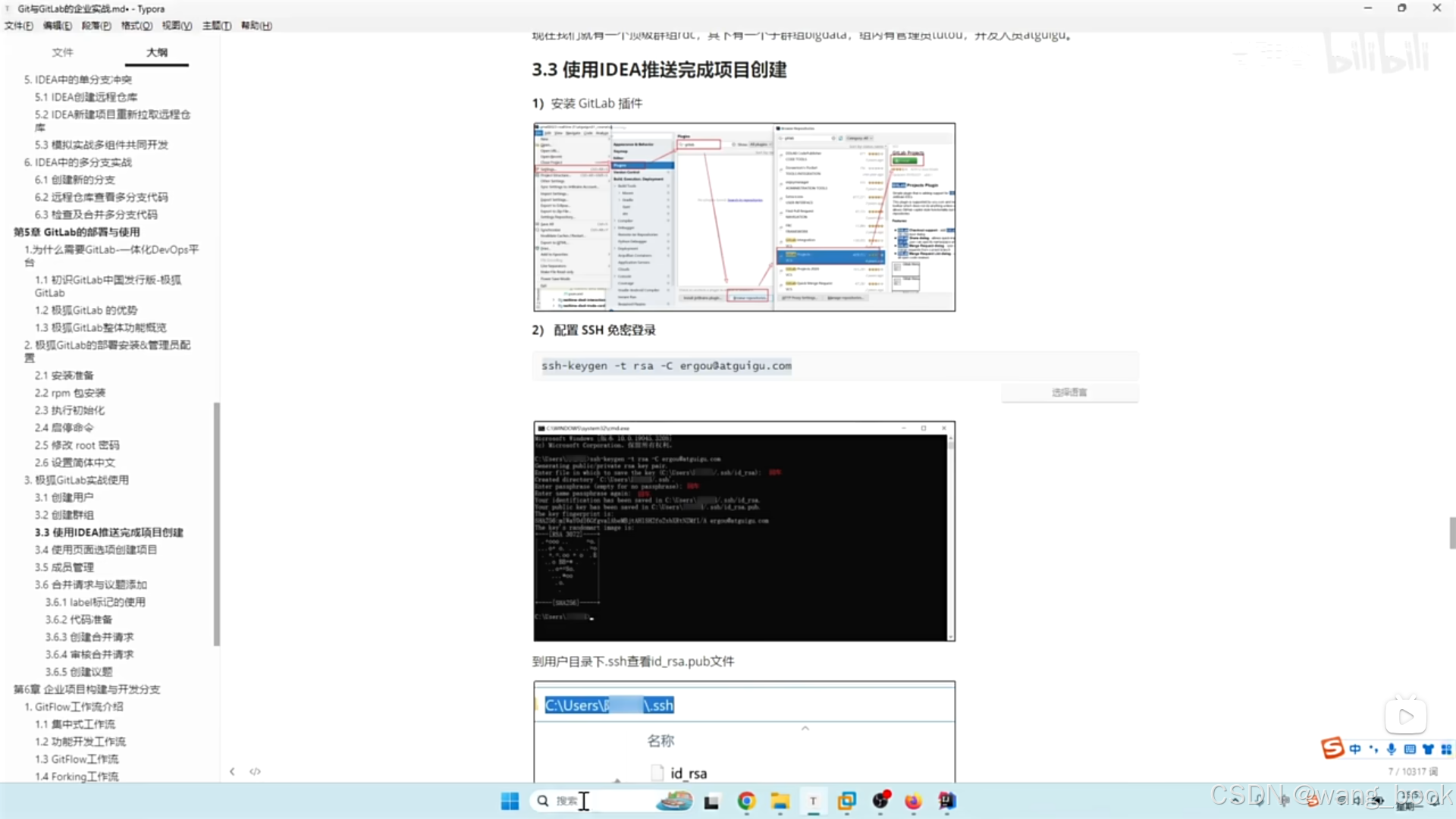Go to outline item 6.2 远程仓库查看多分支代码
The image size is (1456, 819).
pyautogui.click(x=101, y=197)
